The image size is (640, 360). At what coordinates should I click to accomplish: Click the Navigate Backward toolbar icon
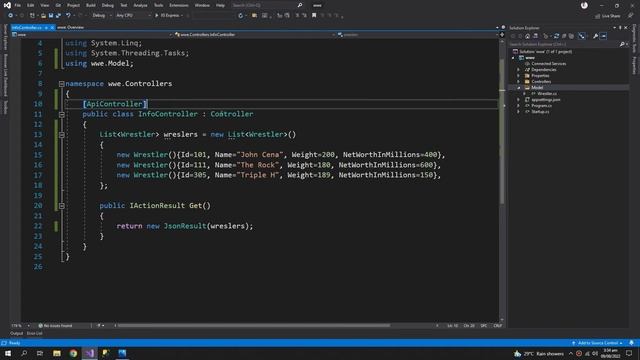tap(10, 16)
